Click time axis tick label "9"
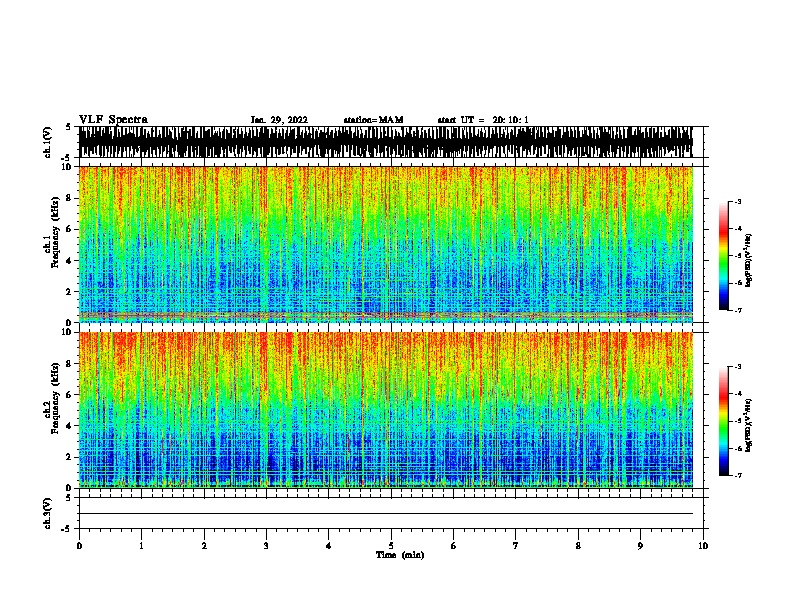The width and height of the screenshot is (792, 612). 640,546
